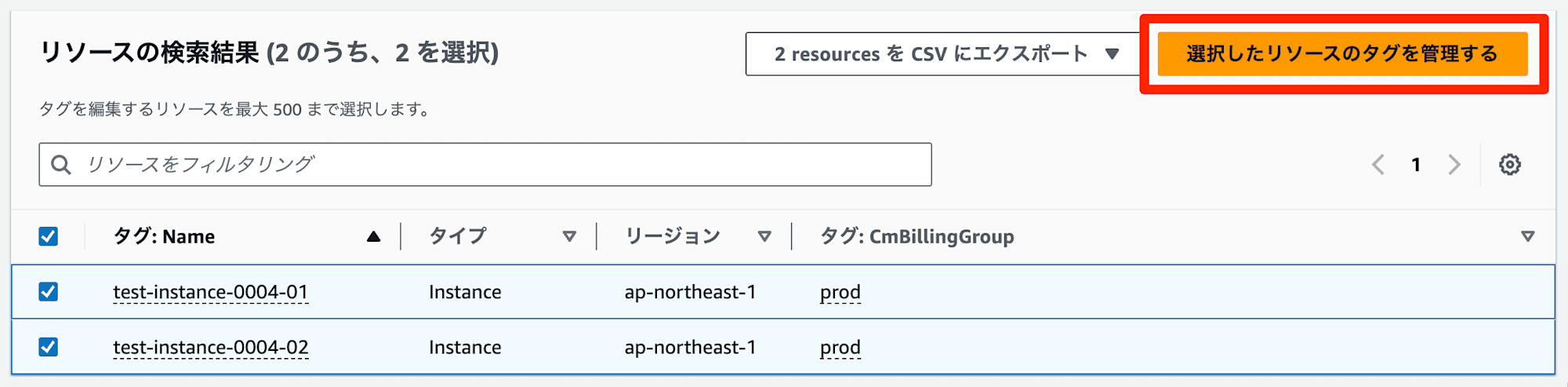
Task: Click the magnifier icon in the filter box
Action: [60, 165]
